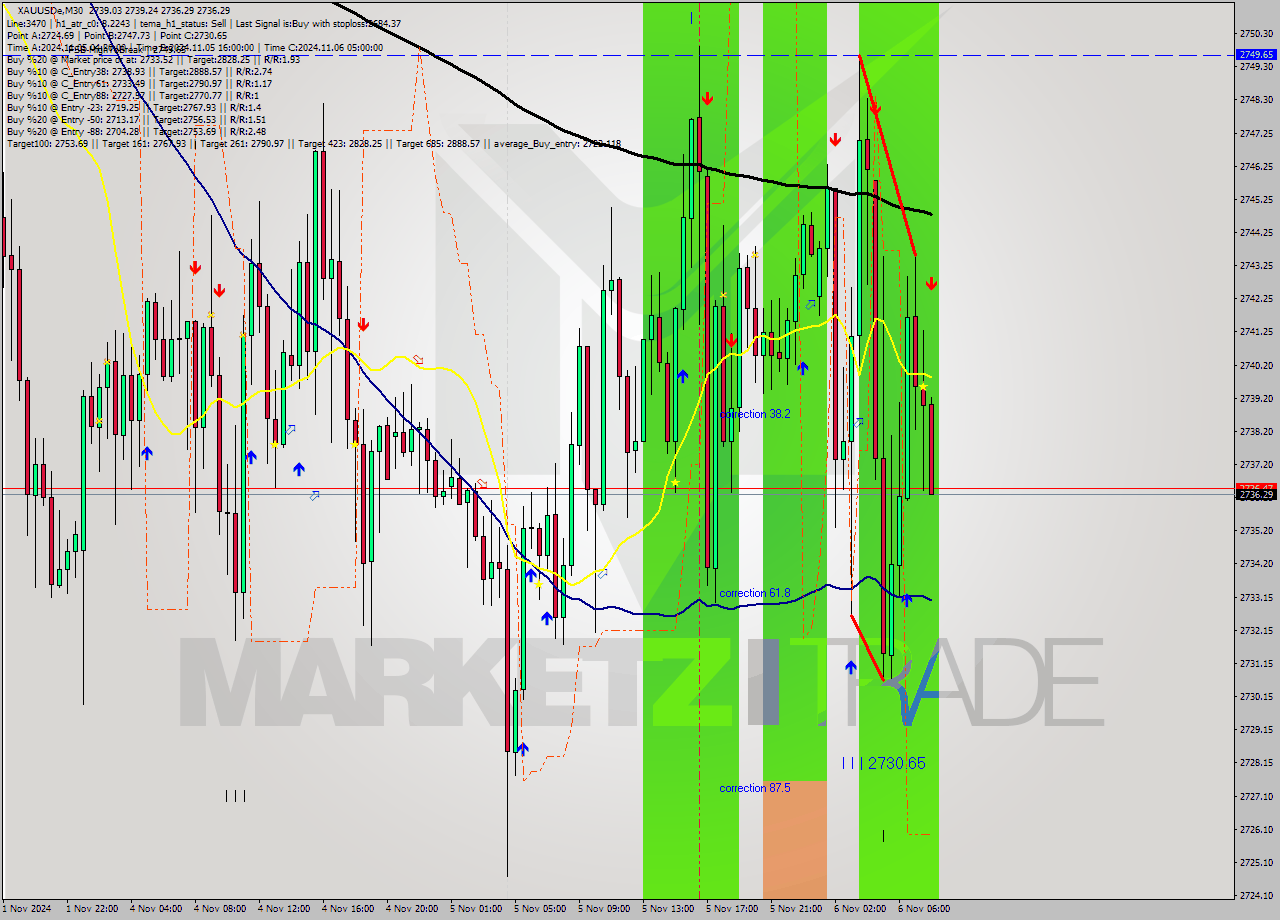Select the 'correction 61.8' label
The image size is (1280, 920).
tap(755, 593)
